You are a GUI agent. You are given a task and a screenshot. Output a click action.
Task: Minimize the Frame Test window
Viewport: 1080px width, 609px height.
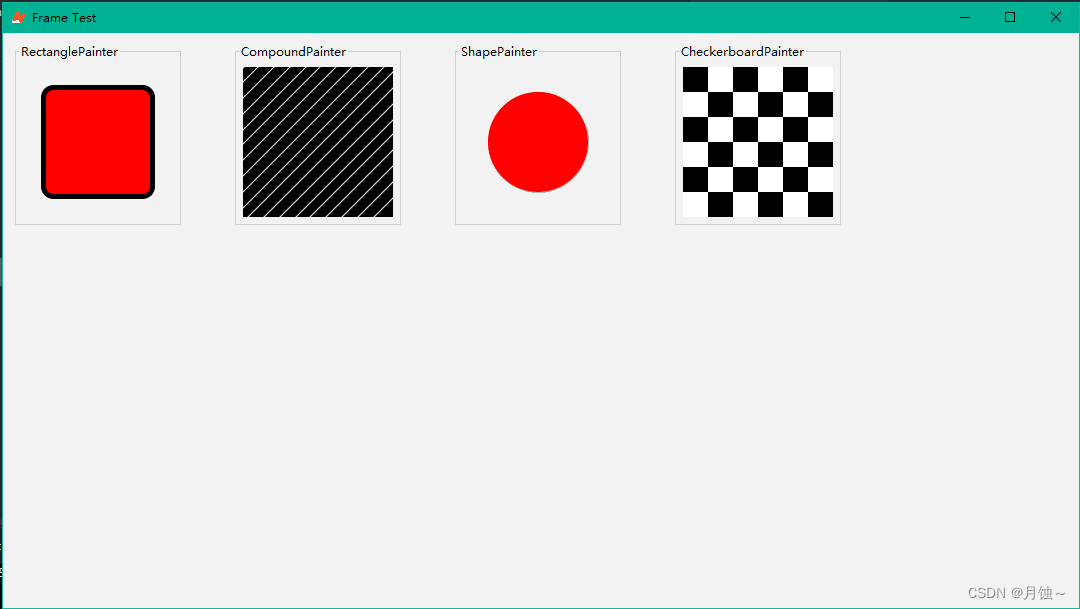965,17
